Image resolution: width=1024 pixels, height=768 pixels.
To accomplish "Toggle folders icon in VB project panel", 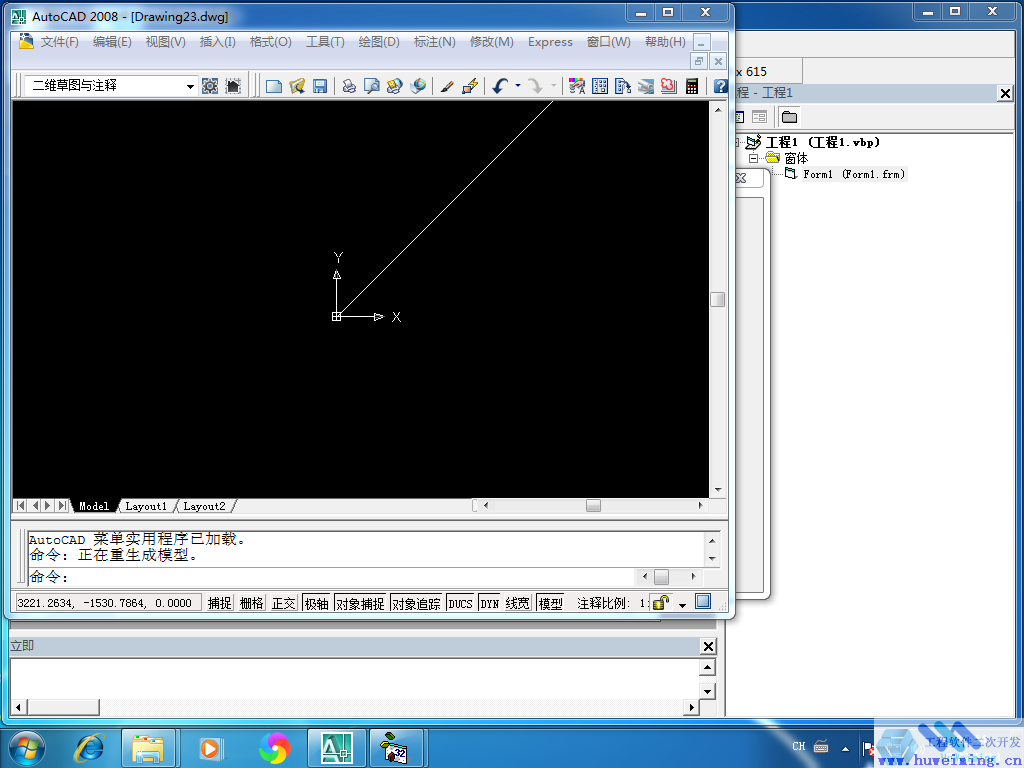I will coord(790,118).
